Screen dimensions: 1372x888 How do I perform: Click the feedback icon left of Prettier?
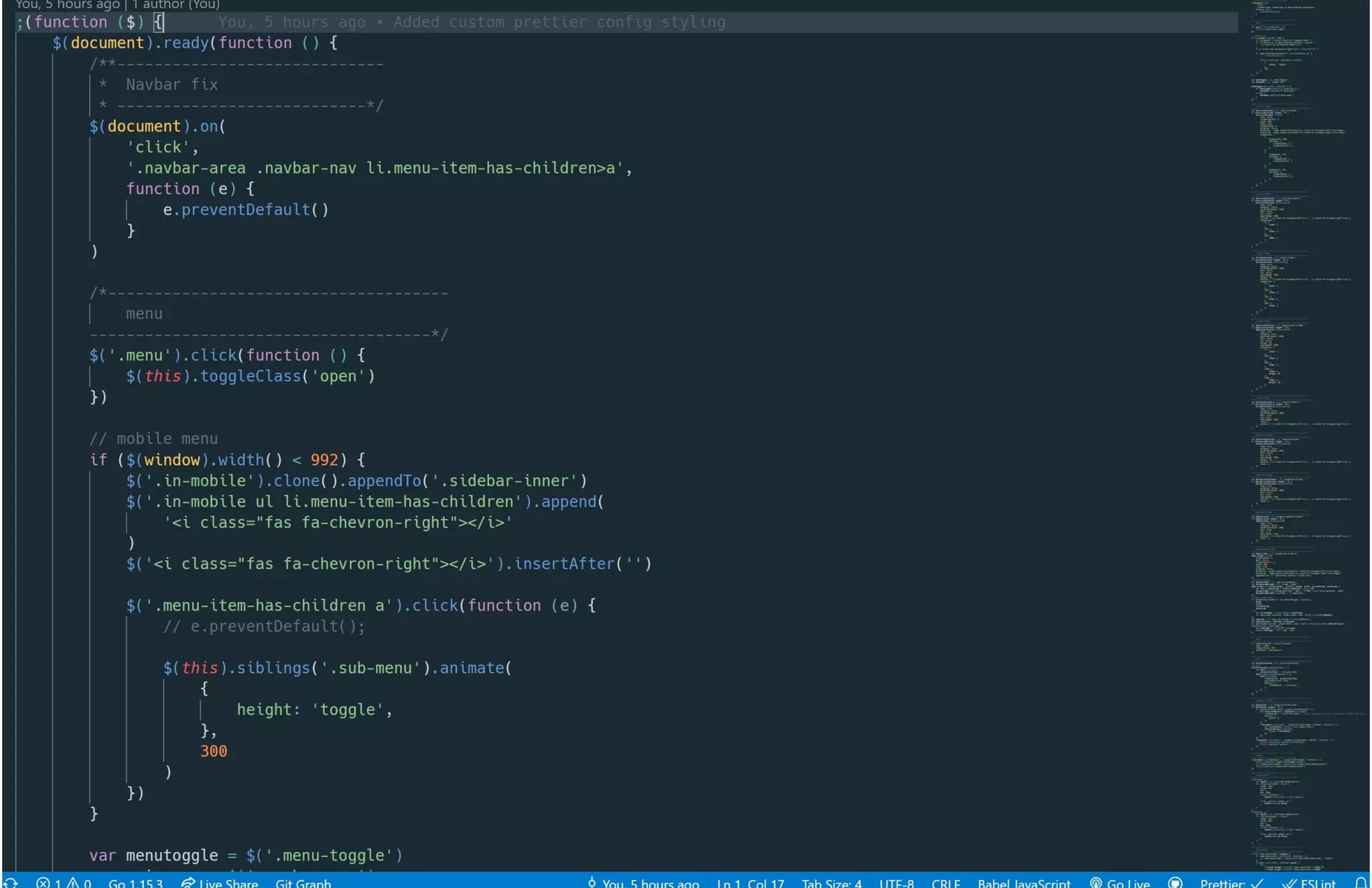[1175, 883]
